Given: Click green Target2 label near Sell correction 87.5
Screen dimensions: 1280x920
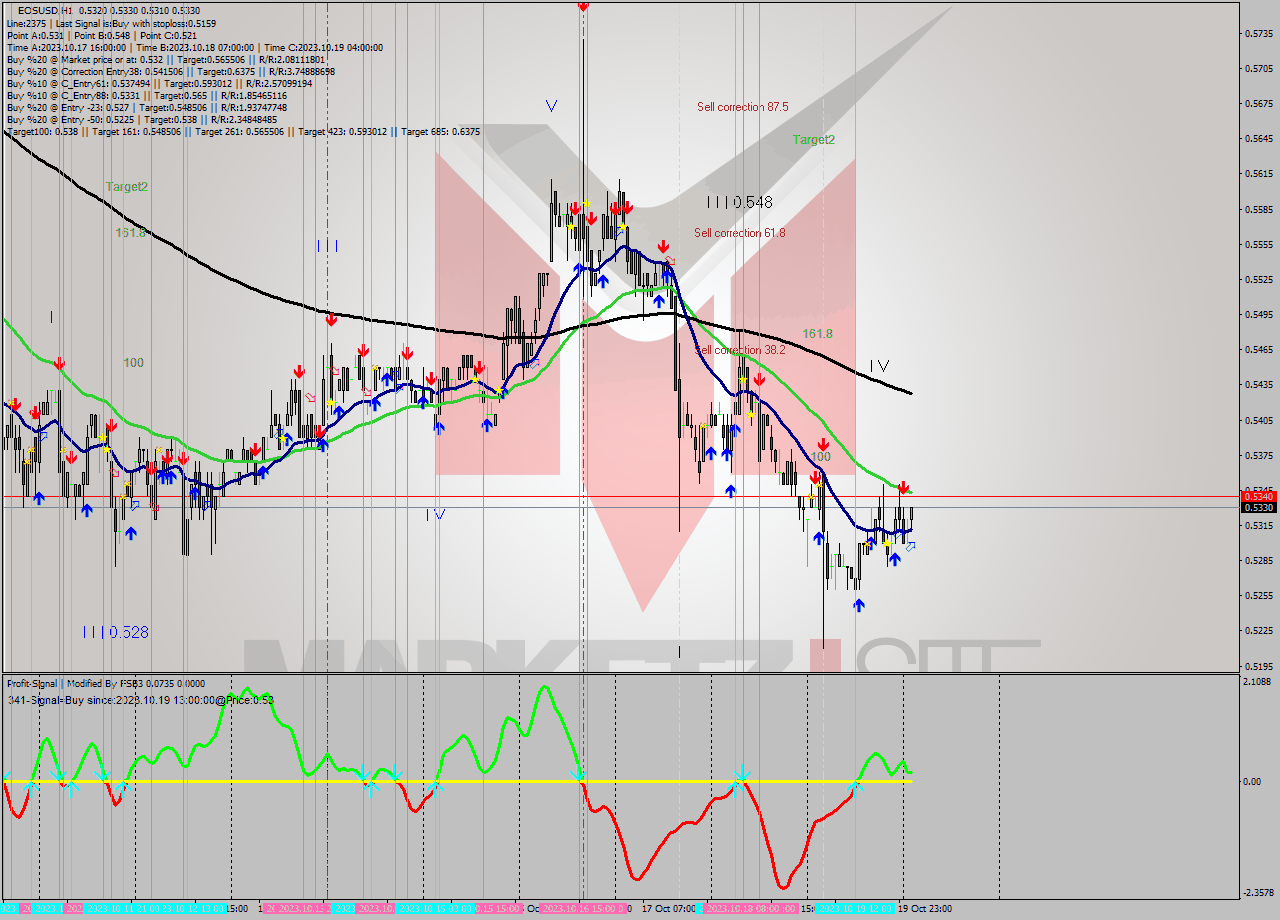Looking at the screenshot, I should pyautogui.click(x=814, y=140).
